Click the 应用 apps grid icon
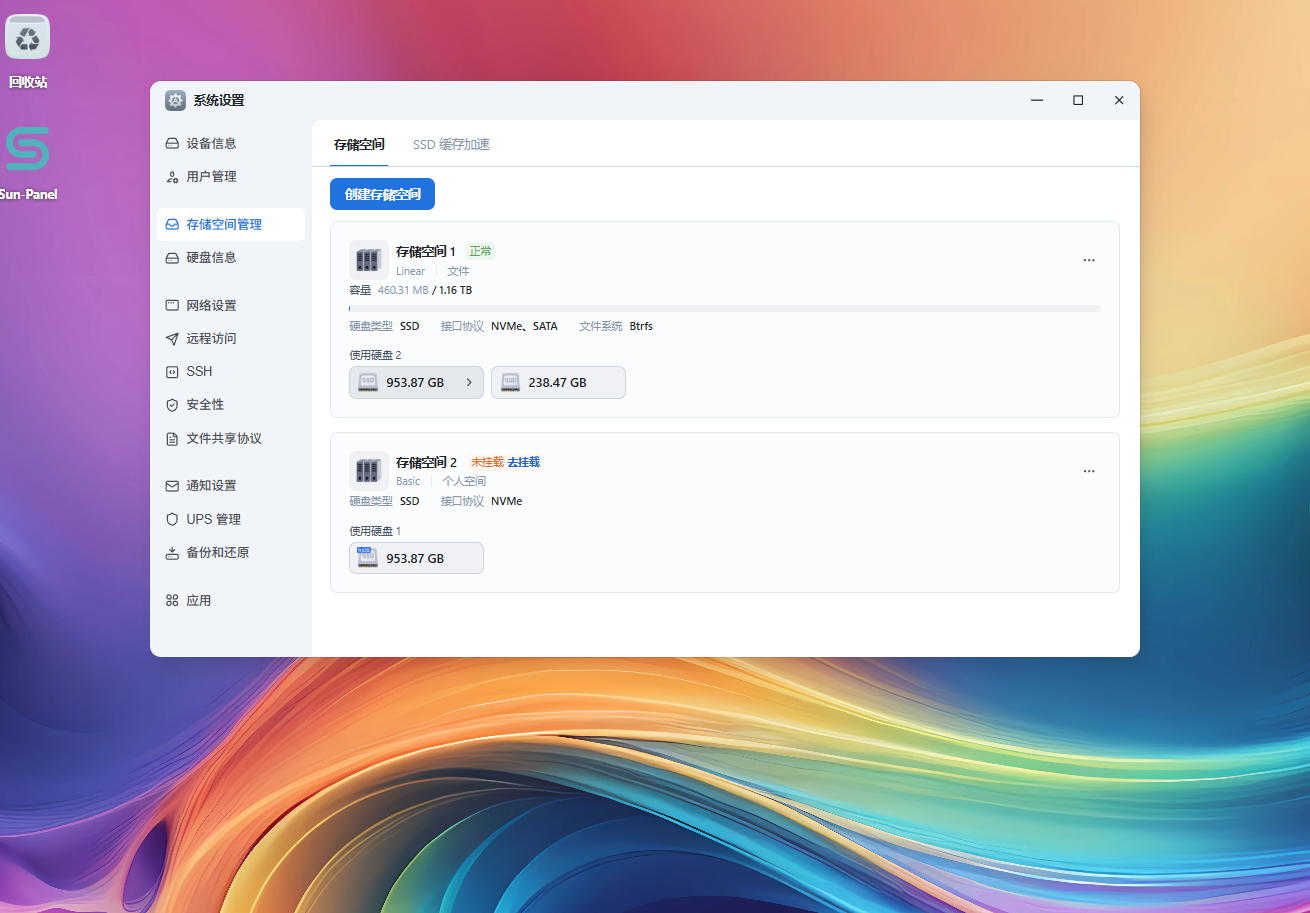This screenshot has height=913, width=1310. pos(172,601)
